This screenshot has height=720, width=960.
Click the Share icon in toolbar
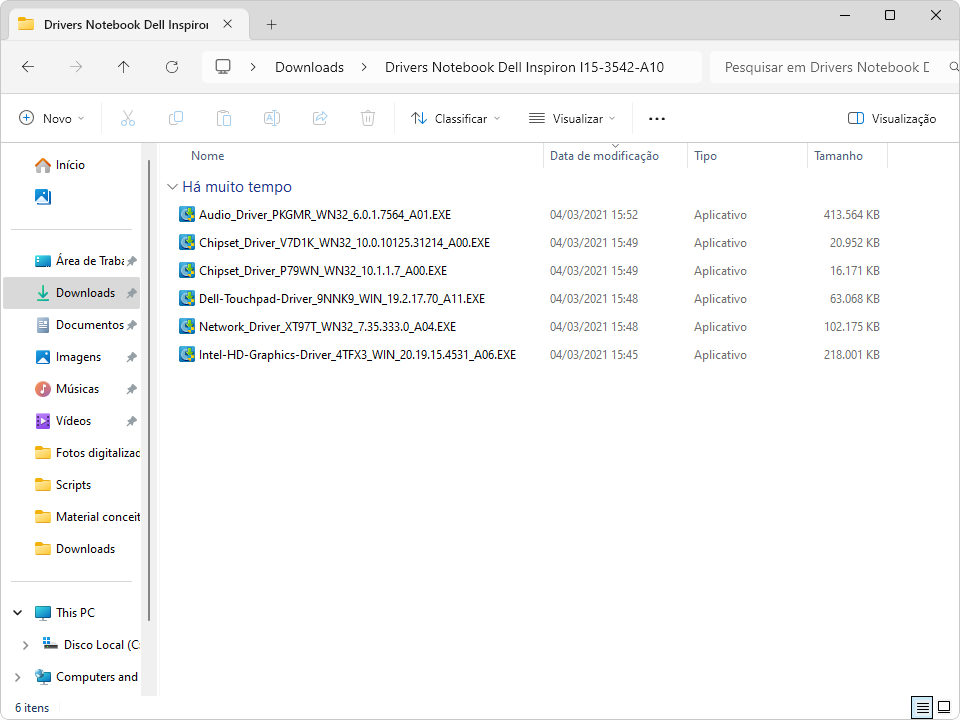click(320, 118)
